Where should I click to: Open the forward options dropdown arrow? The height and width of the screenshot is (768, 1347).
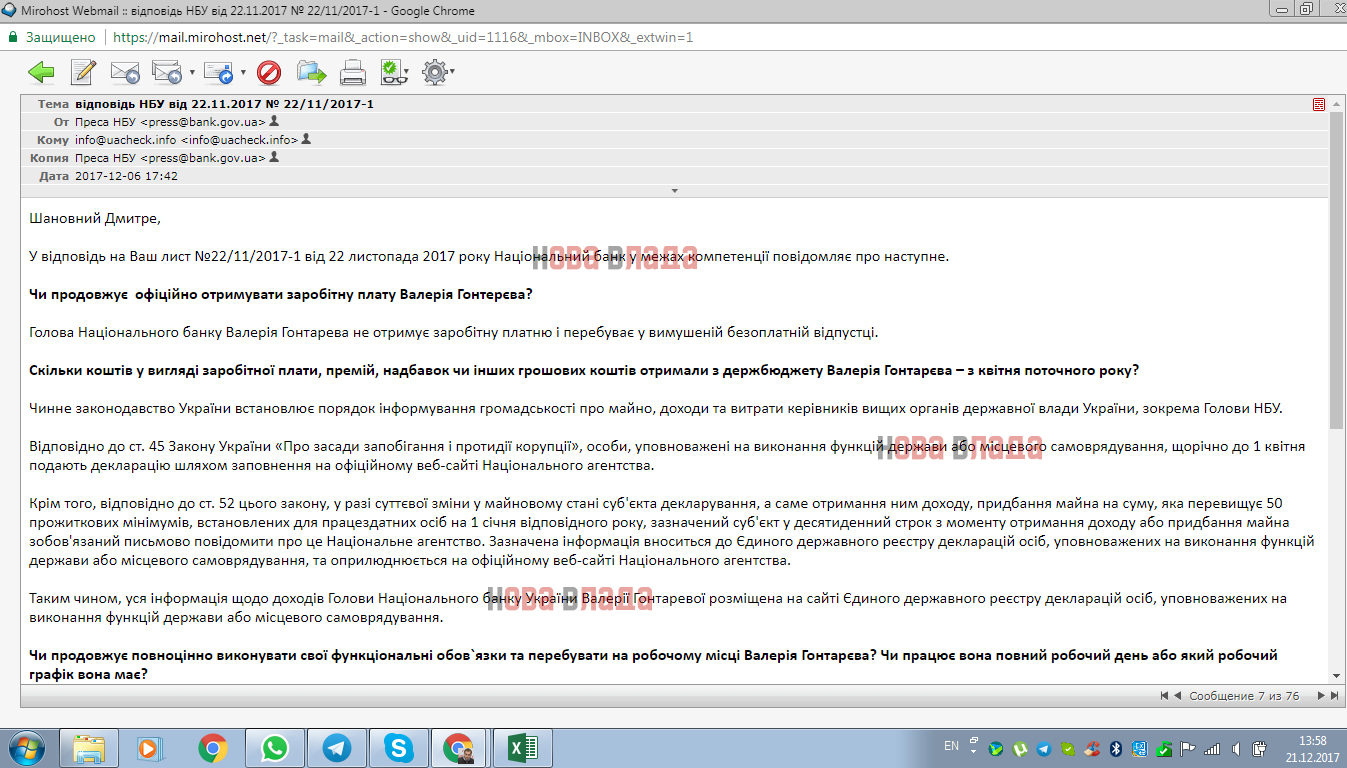click(243, 72)
